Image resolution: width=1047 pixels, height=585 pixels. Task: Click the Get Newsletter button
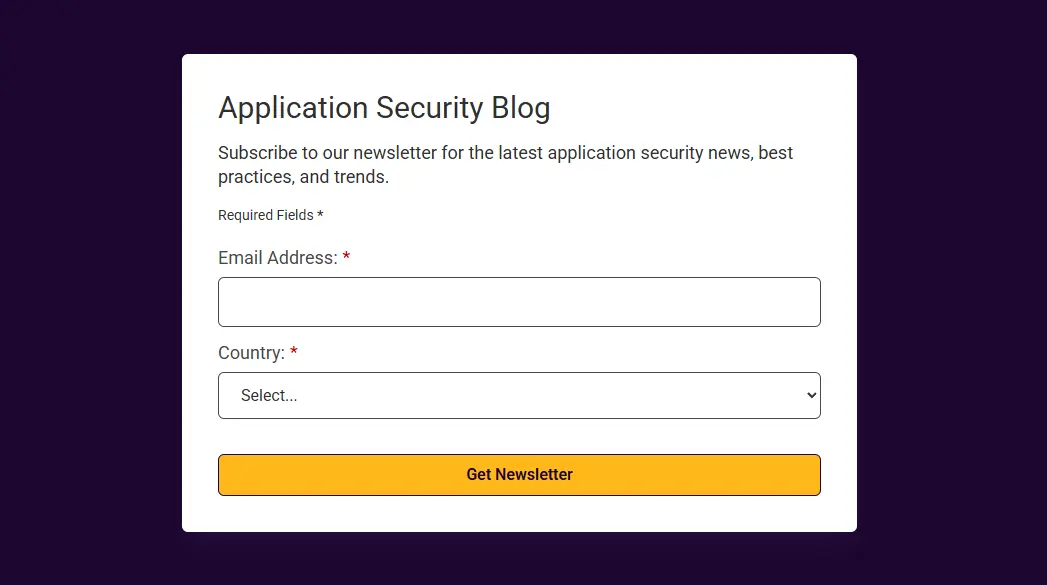point(519,475)
